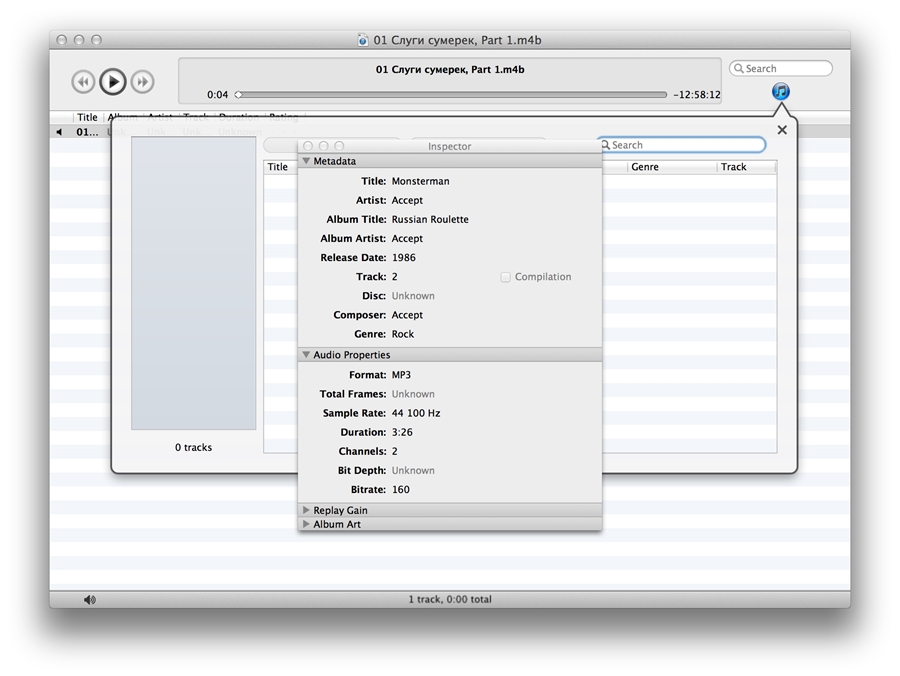
Task: Click the speaker volume icon in status bar
Action: point(90,600)
